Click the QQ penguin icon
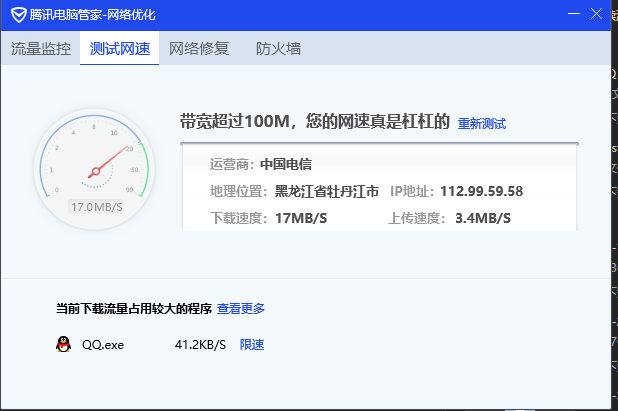Screen dimensions: 618x411 click(63, 344)
